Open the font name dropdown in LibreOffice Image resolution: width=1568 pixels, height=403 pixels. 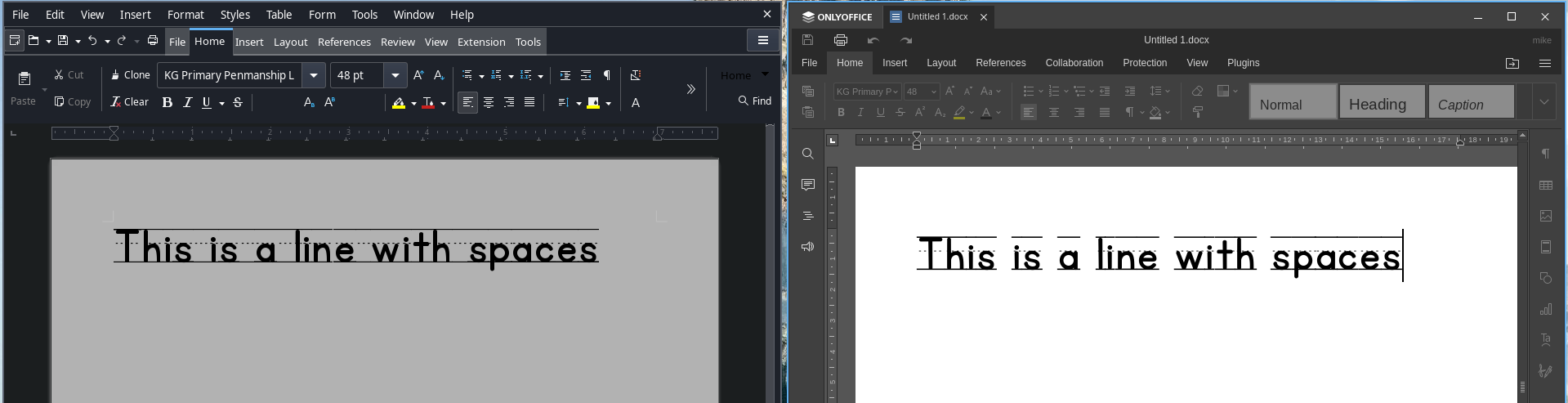coord(314,75)
